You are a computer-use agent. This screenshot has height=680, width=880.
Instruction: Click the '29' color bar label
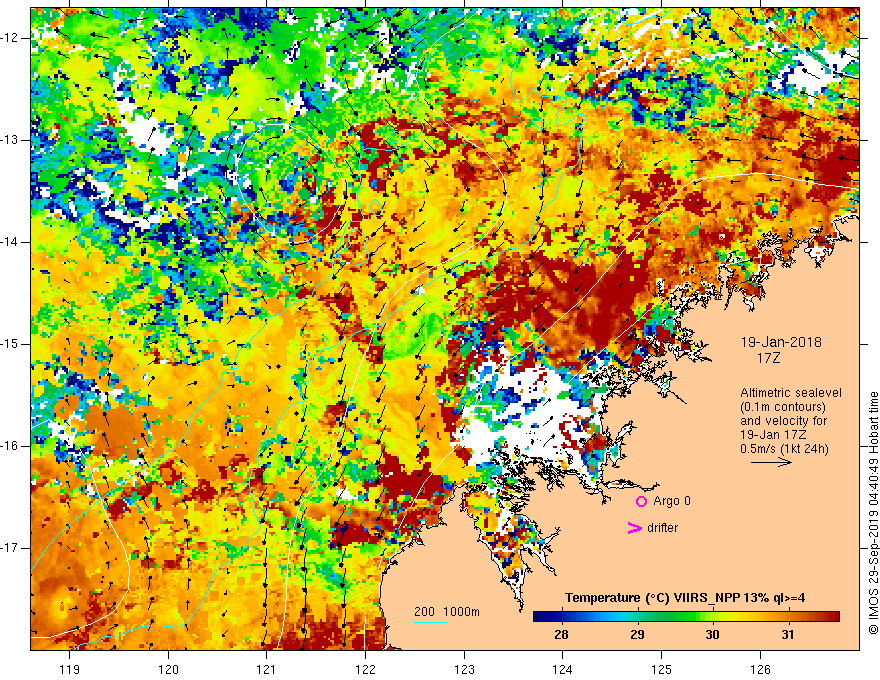[x=637, y=635]
